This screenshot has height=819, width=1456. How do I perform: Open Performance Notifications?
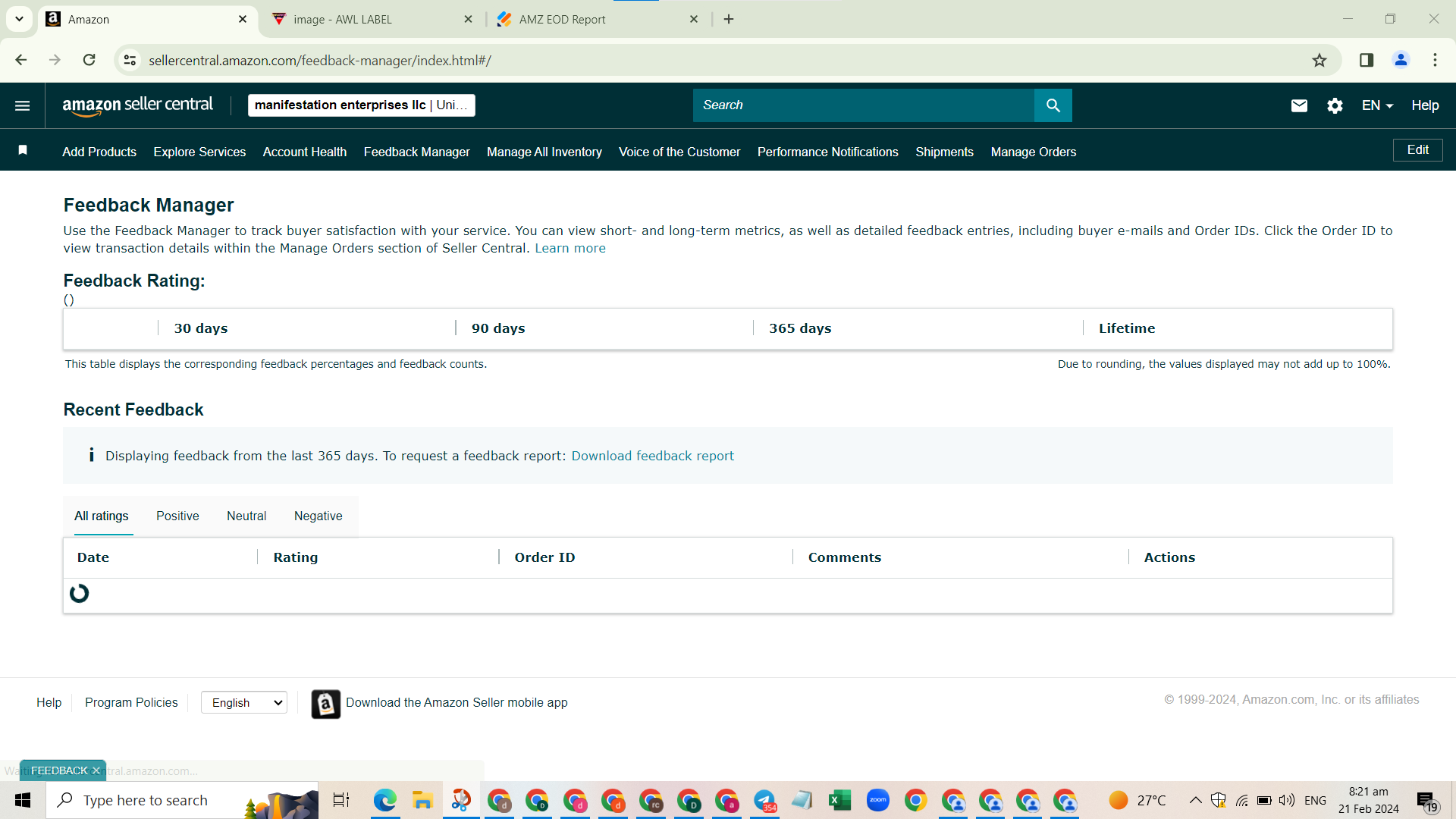pyautogui.click(x=828, y=152)
